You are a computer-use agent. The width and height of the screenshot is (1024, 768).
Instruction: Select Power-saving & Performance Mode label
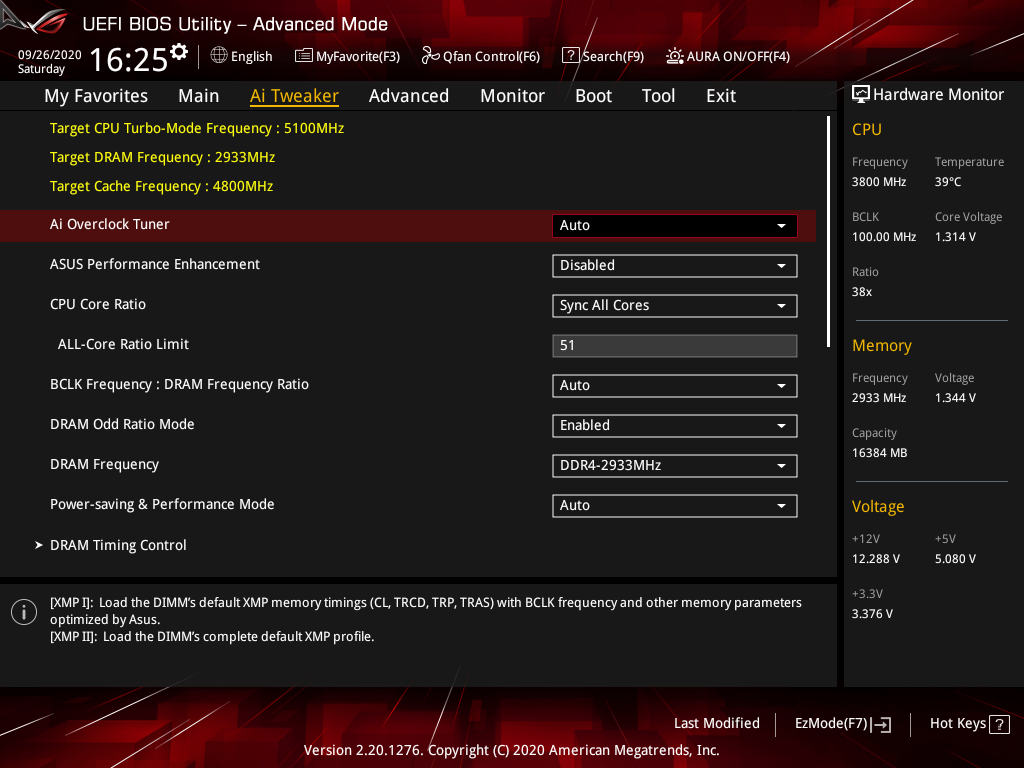point(162,504)
